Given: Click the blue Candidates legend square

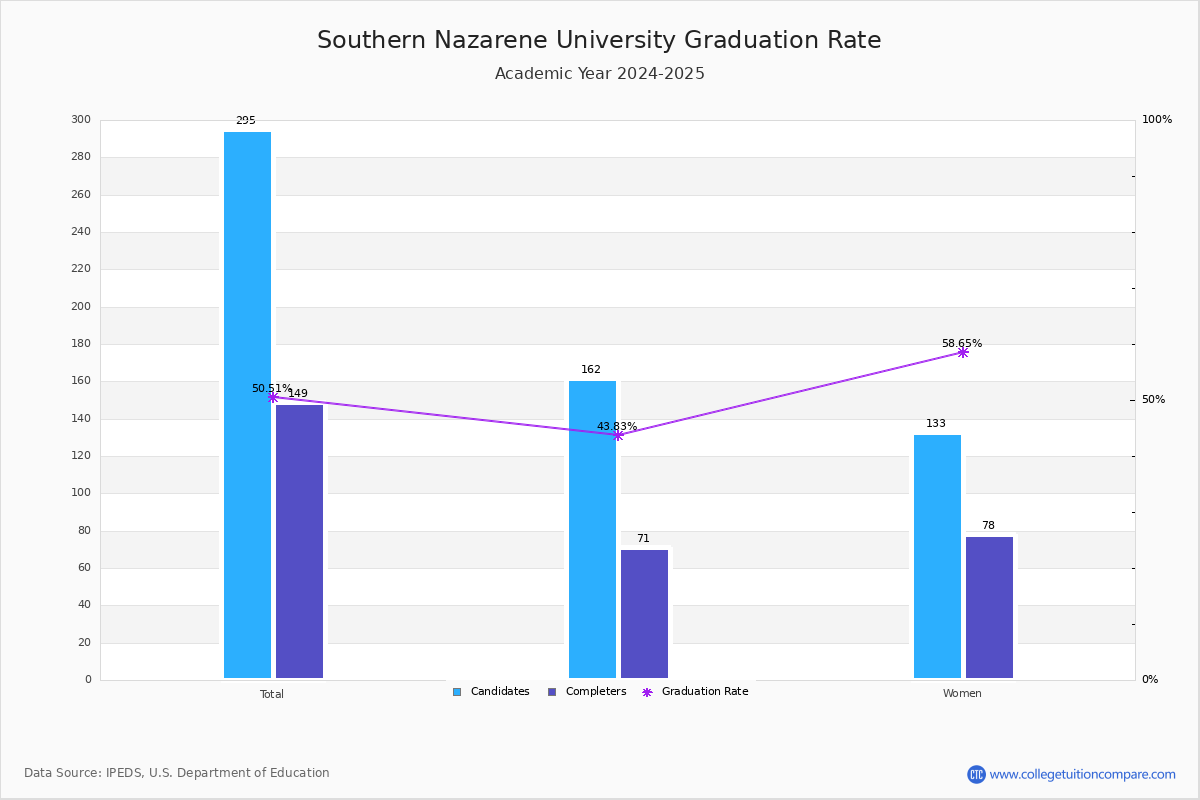Looking at the screenshot, I should [457, 692].
